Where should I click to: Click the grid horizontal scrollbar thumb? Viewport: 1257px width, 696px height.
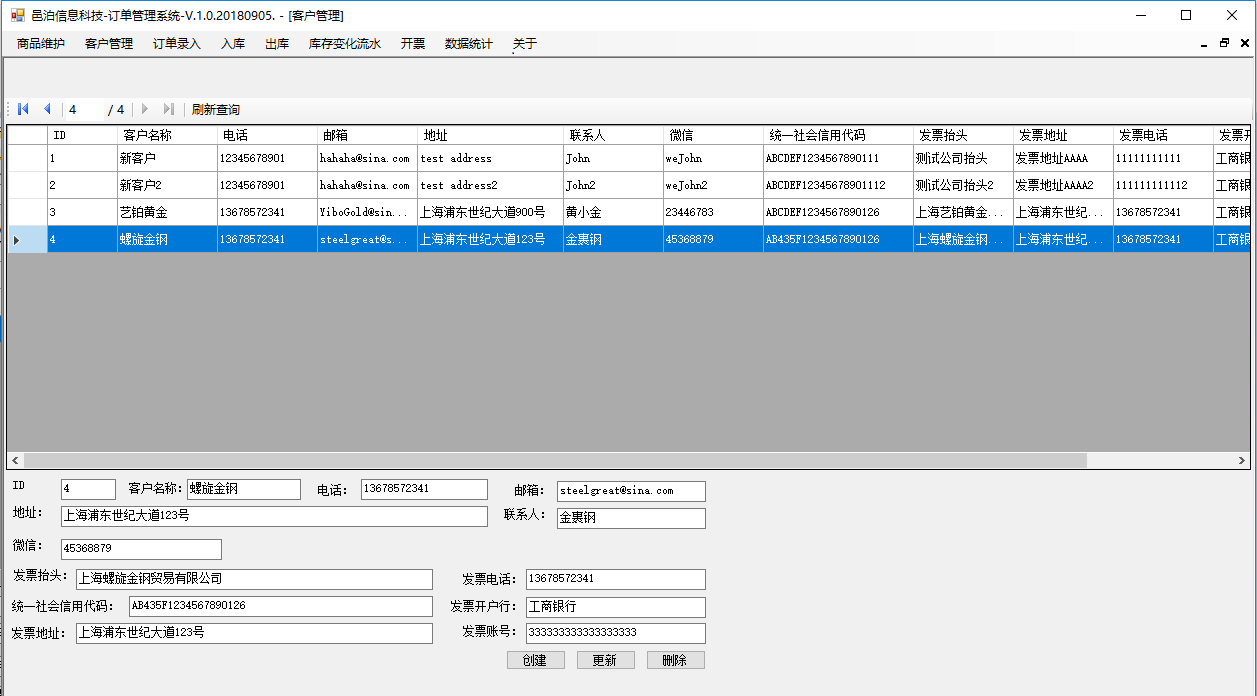[555, 461]
